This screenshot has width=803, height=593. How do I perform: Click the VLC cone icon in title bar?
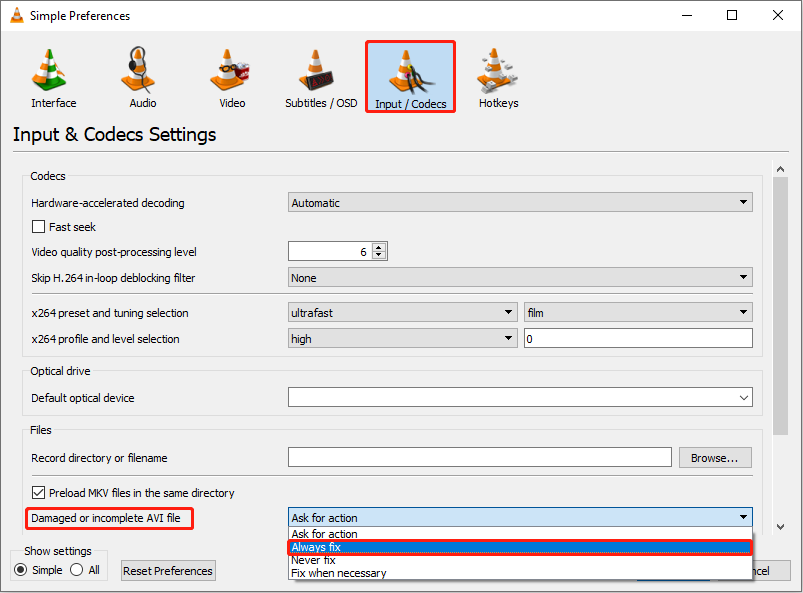click(17, 15)
